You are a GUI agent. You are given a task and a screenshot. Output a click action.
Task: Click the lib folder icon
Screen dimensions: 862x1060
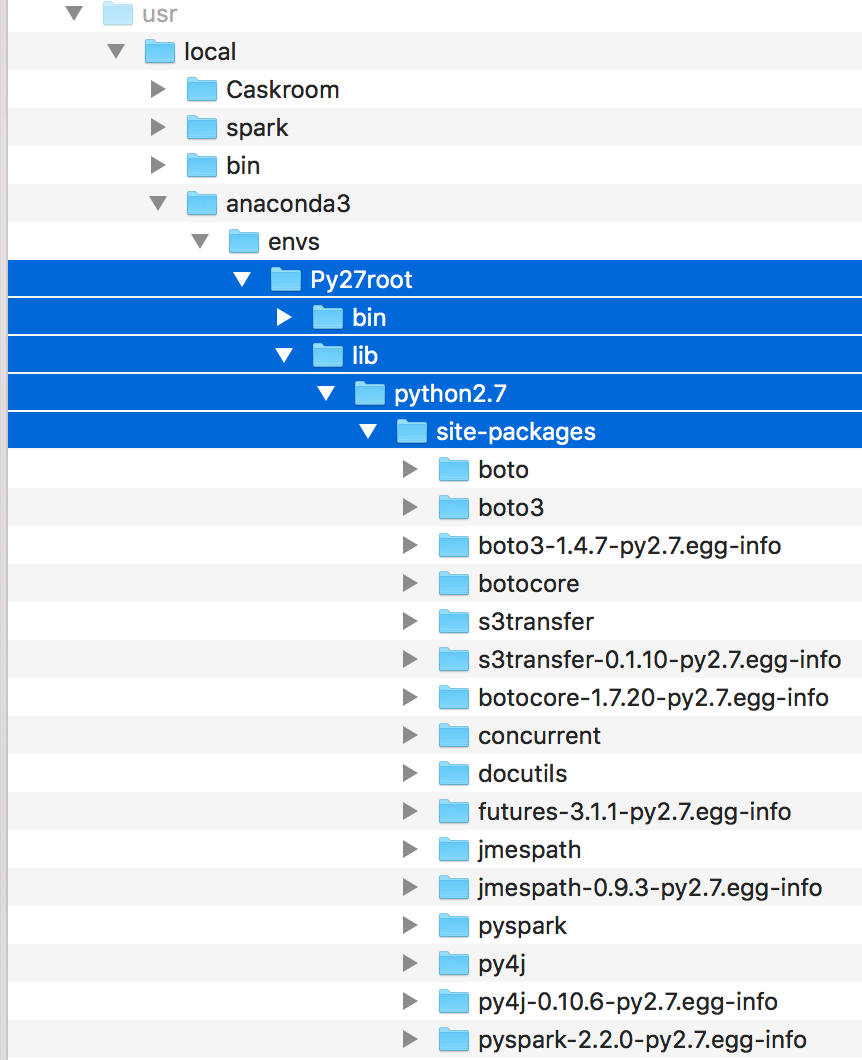click(x=327, y=355)
